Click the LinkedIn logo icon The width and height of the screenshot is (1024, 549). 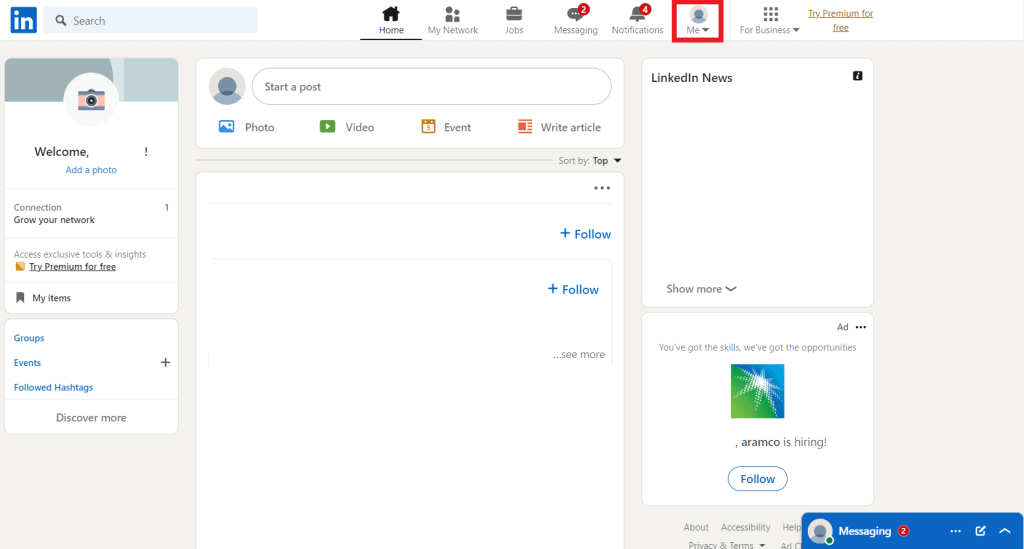coord(24,20)
